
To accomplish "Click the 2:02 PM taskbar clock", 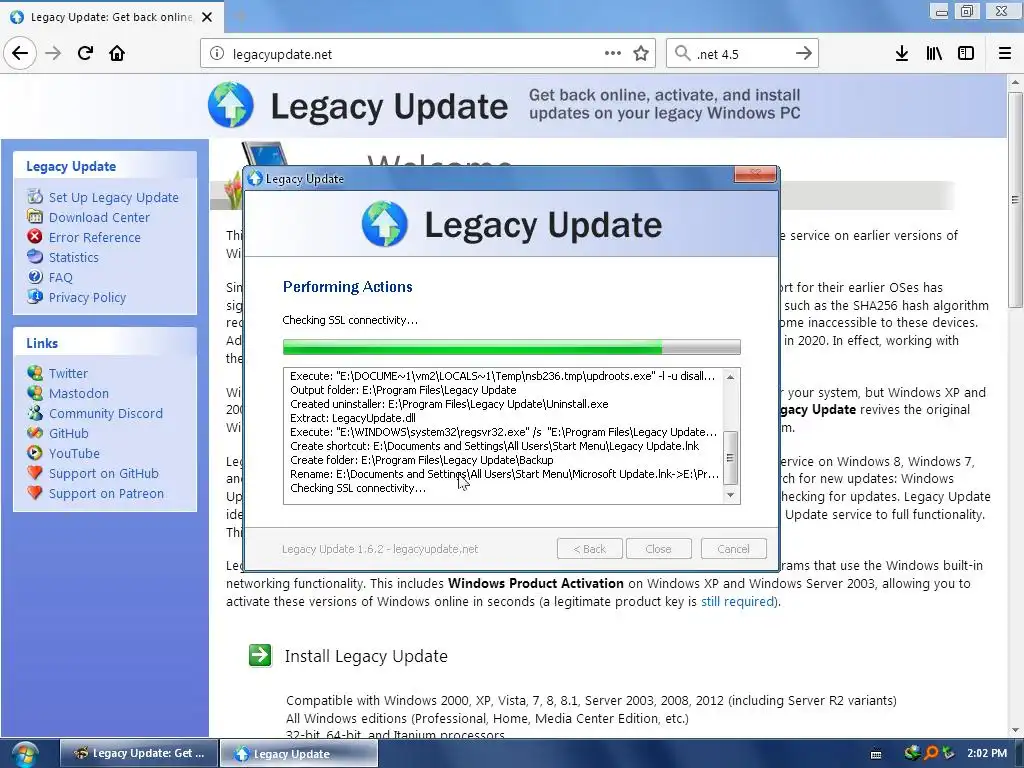I will point(987,753).
